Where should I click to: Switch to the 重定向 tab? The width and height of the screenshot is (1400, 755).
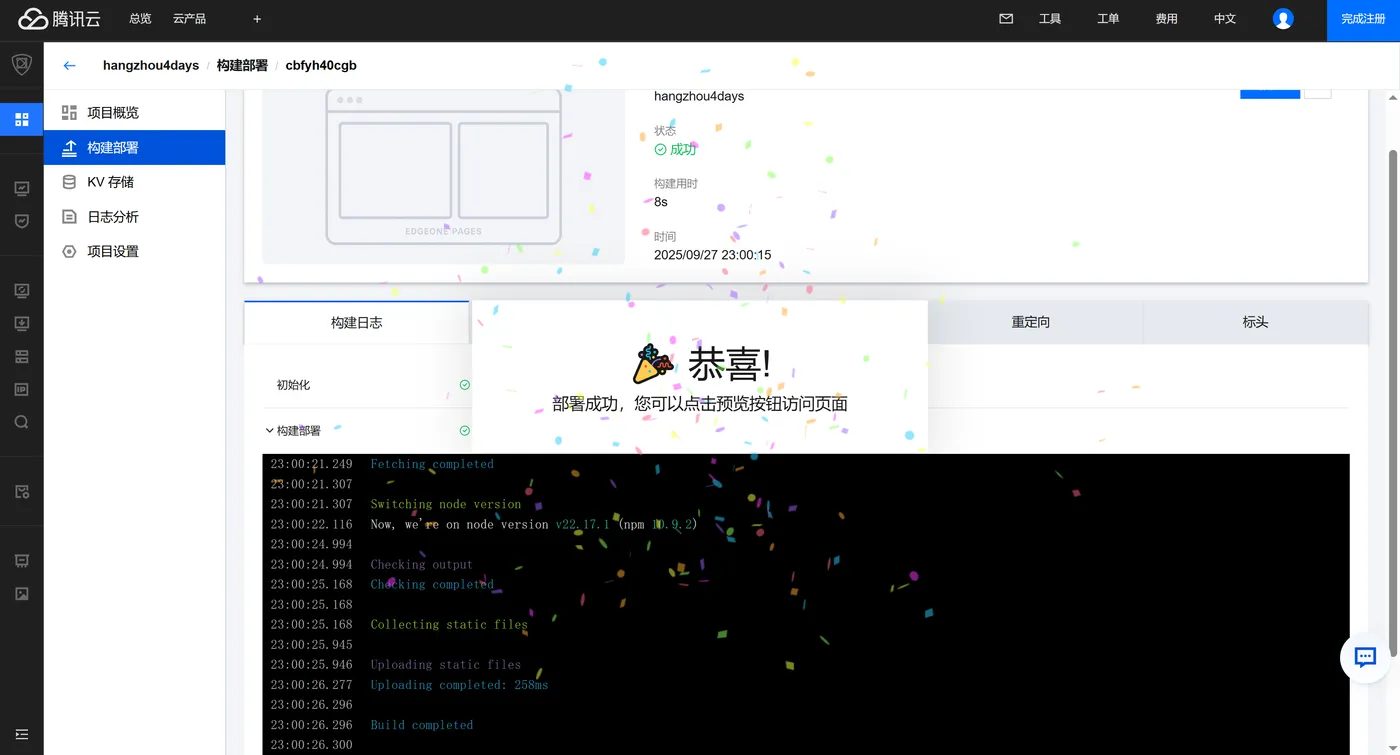[x=1032, y=322]
